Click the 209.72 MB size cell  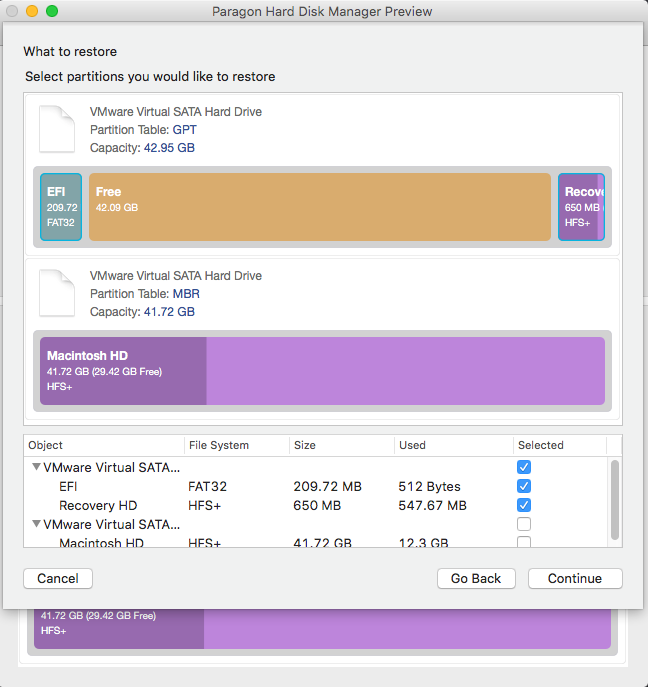[327, 486]
